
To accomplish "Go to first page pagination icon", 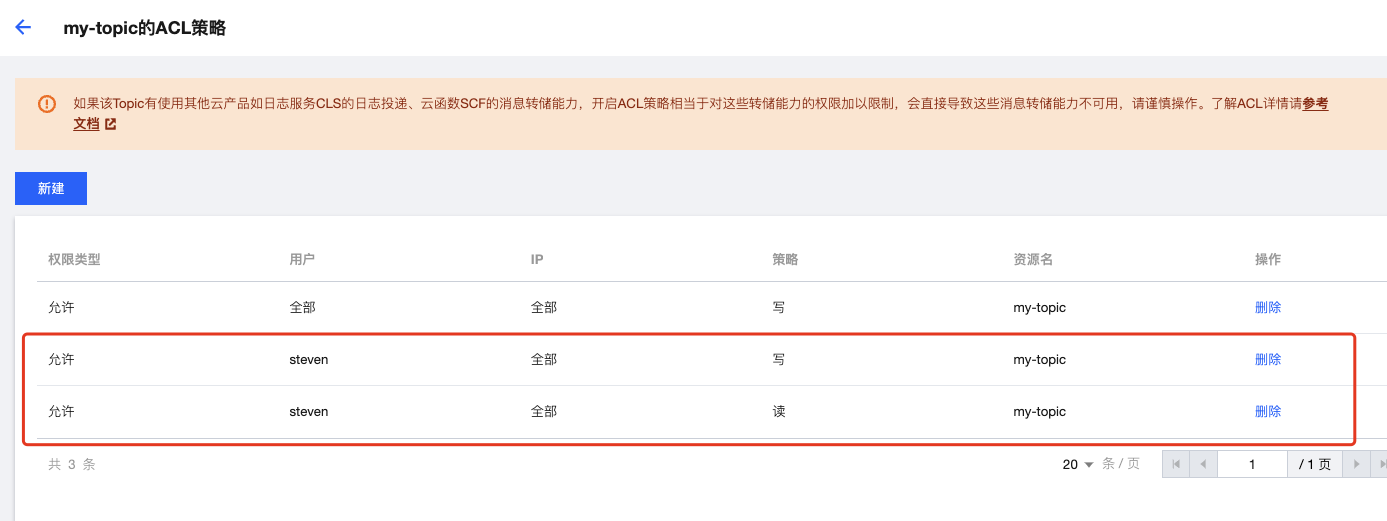I will [1176, 464].
